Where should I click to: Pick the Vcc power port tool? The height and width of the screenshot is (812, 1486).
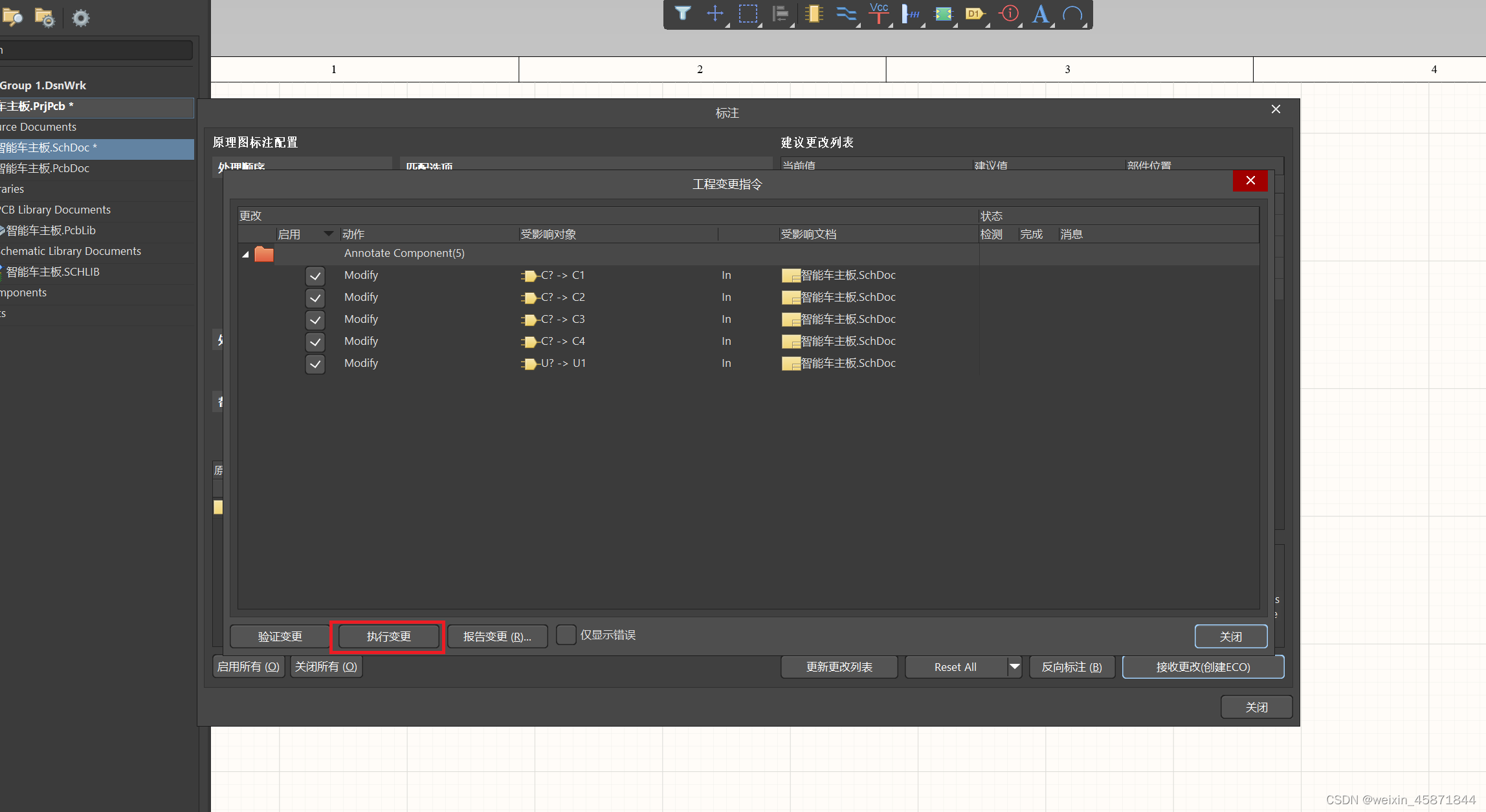(879, 14)
